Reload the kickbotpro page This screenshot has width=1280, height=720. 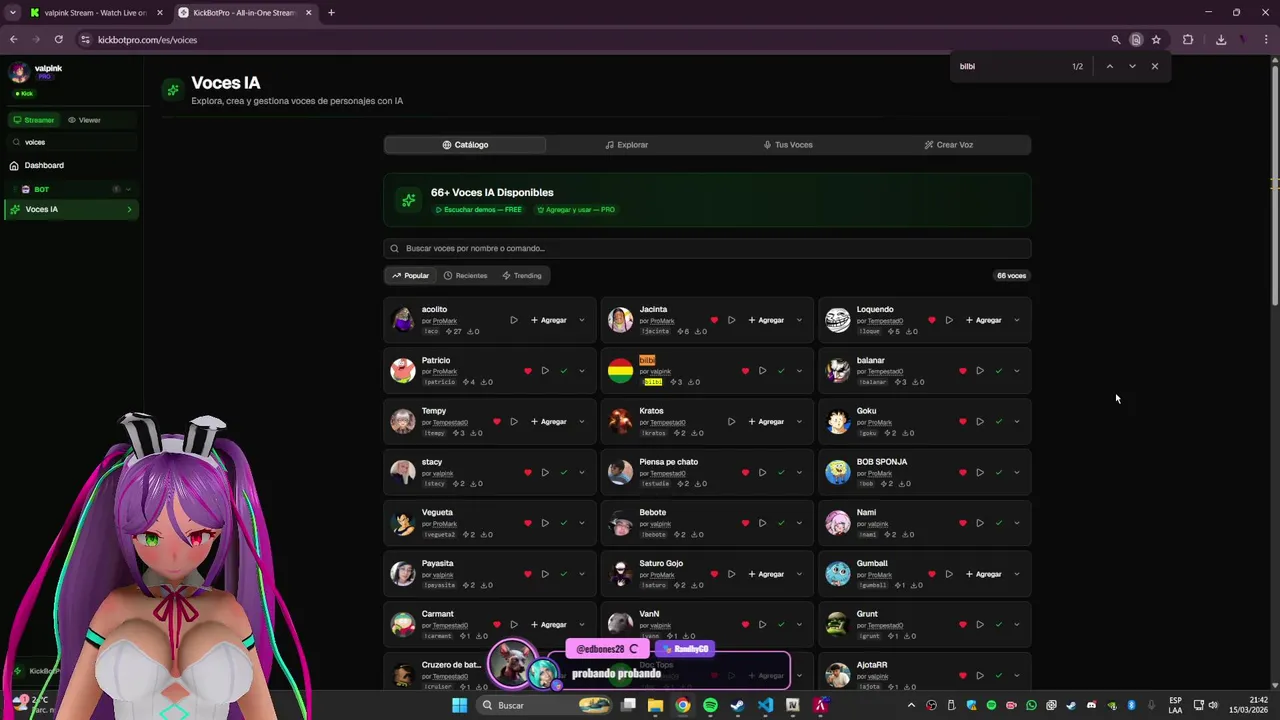[59, 40]
